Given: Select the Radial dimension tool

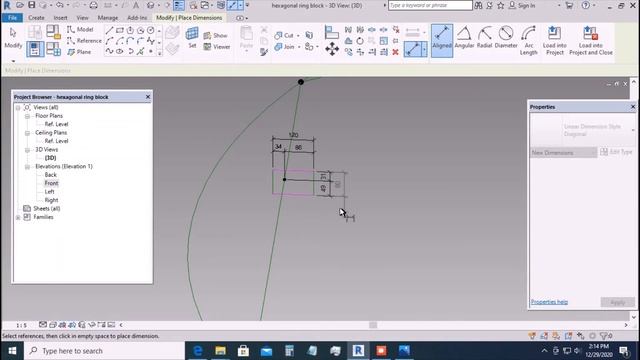Looking at the screenshot, I should pyautogui.click(x=484, y=38).
